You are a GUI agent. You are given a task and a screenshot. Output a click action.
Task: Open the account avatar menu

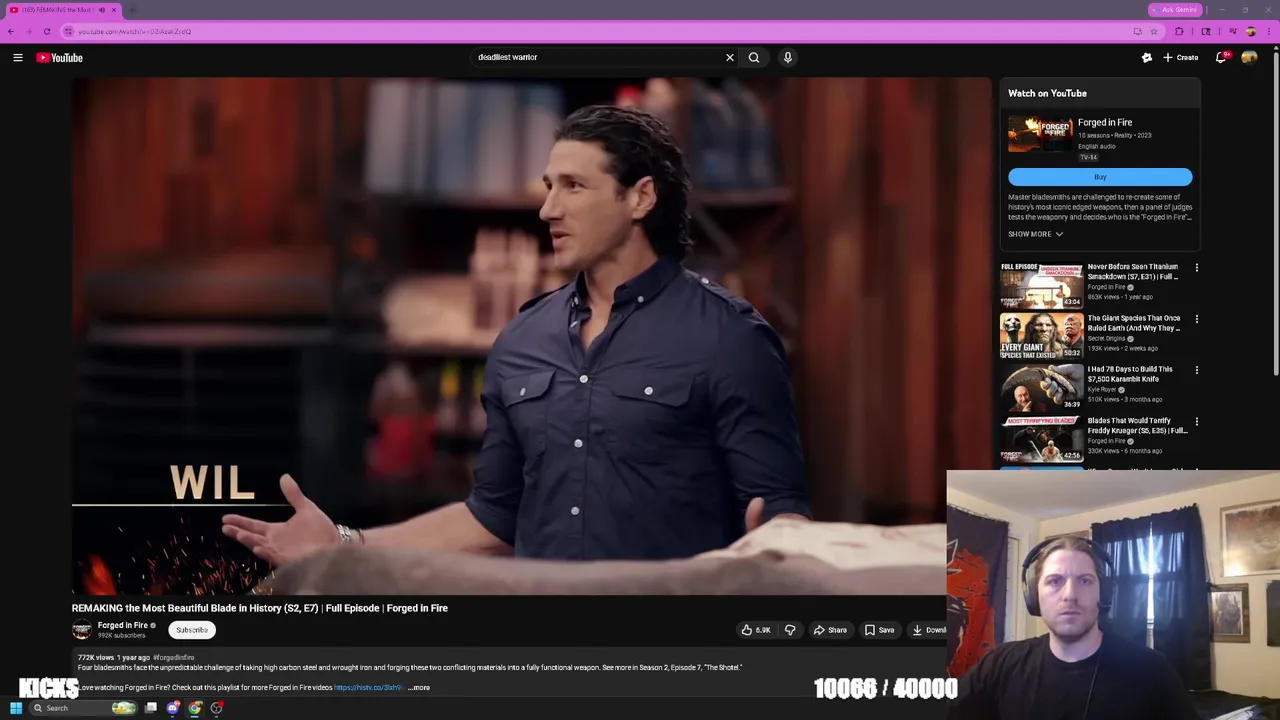point(1249,58)
